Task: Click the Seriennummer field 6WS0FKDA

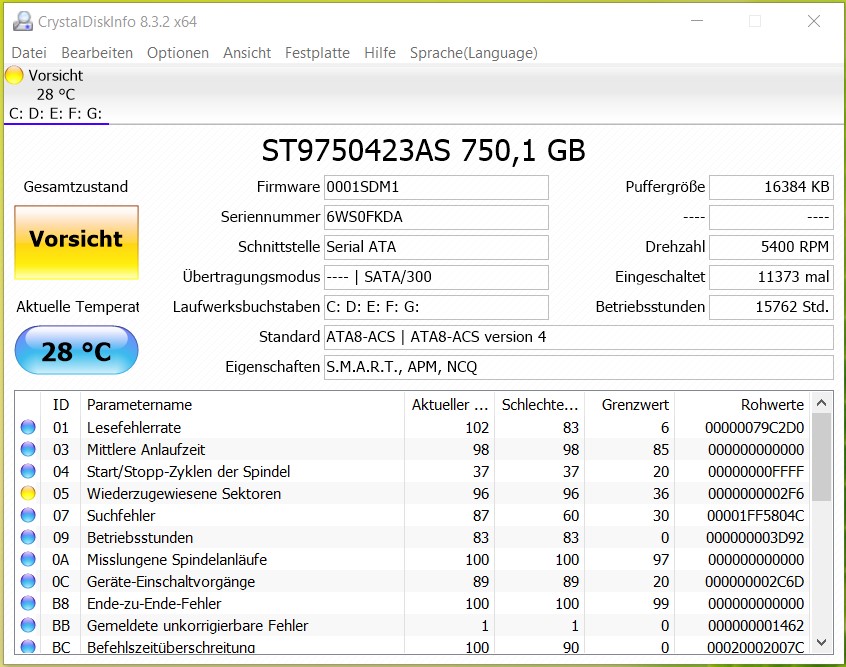Action: (x=436, y=217)
